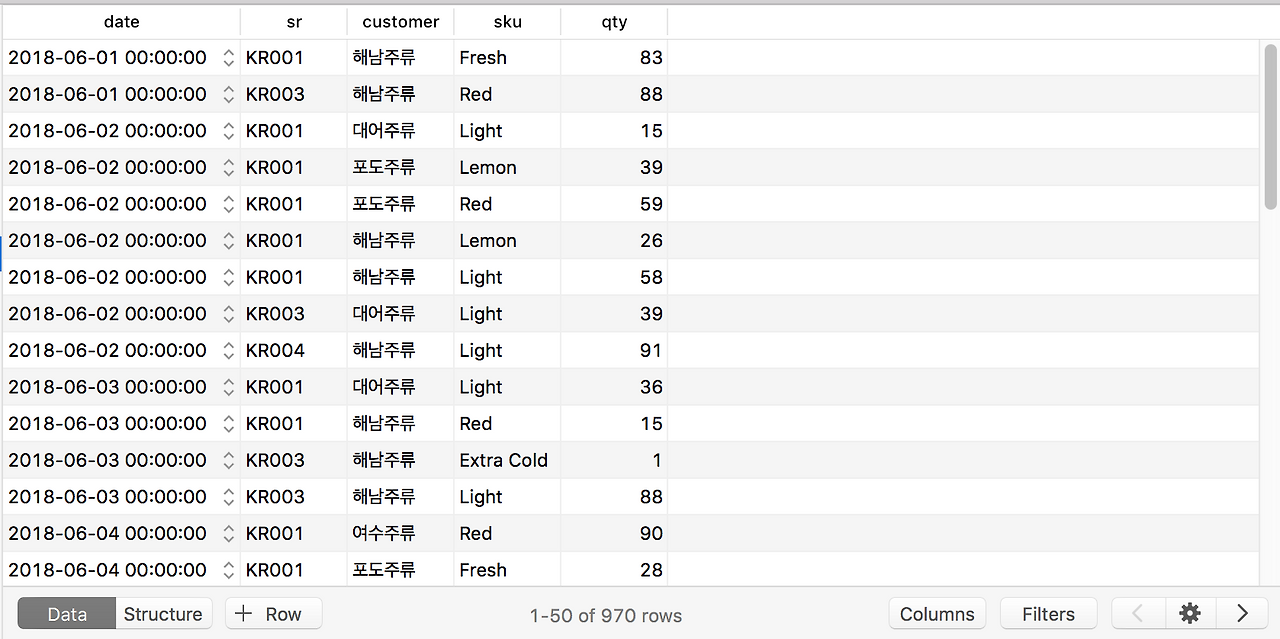1280x639 pixels.
Task: Add a new Row to the table
Action: [x=273, y=613]
